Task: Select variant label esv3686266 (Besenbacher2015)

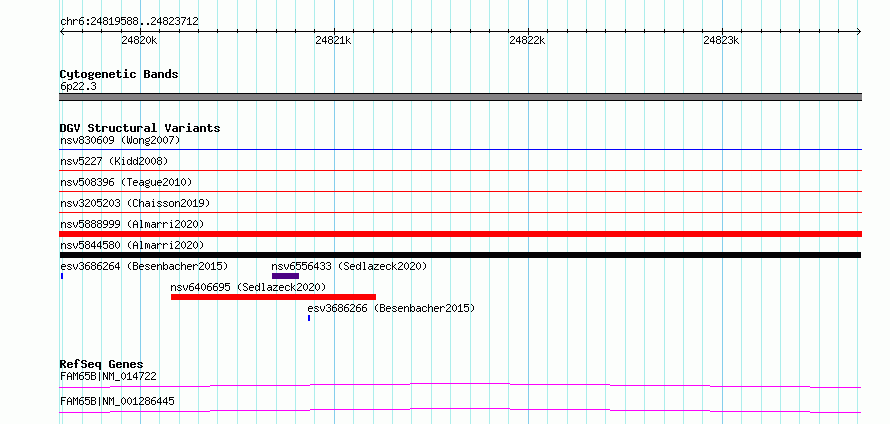Action: [x=391, y=308]
